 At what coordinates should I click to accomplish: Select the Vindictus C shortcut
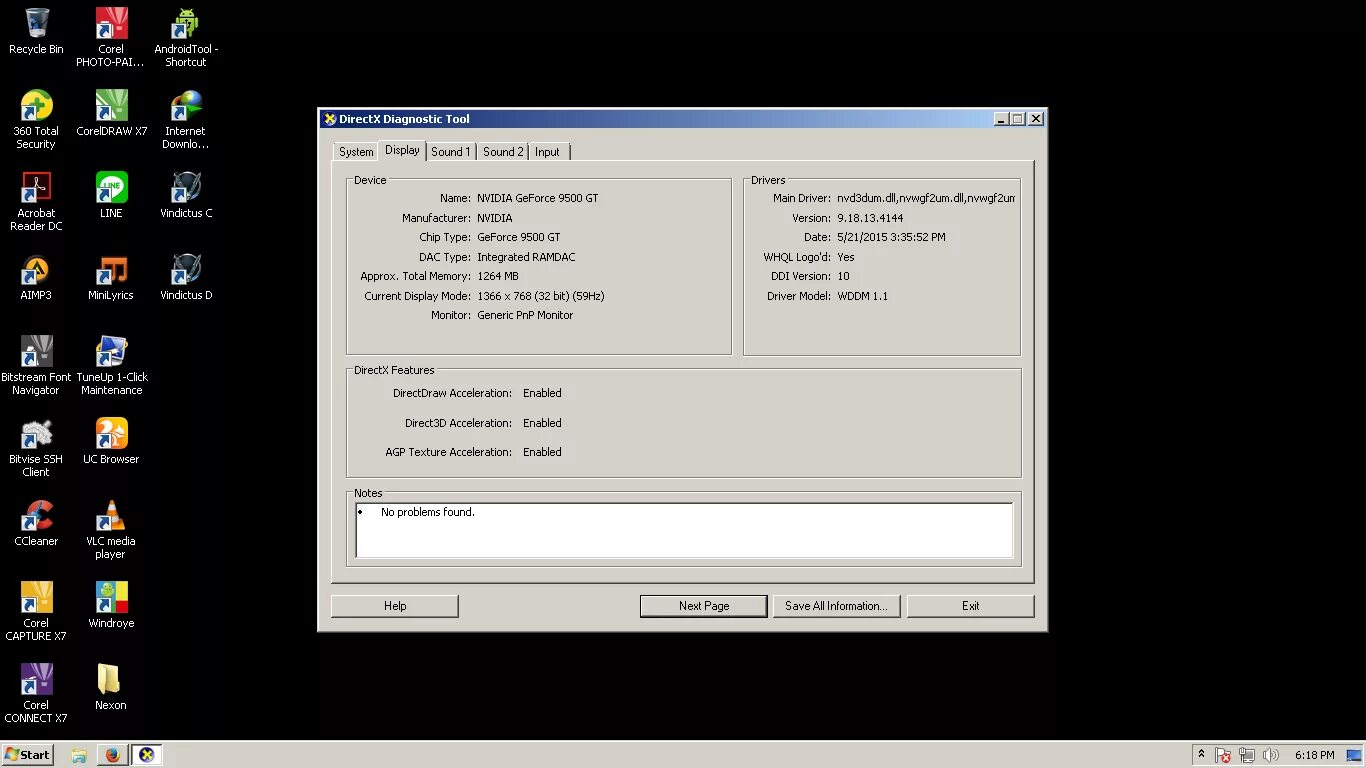pyautogui.click(x=186, y=195)
